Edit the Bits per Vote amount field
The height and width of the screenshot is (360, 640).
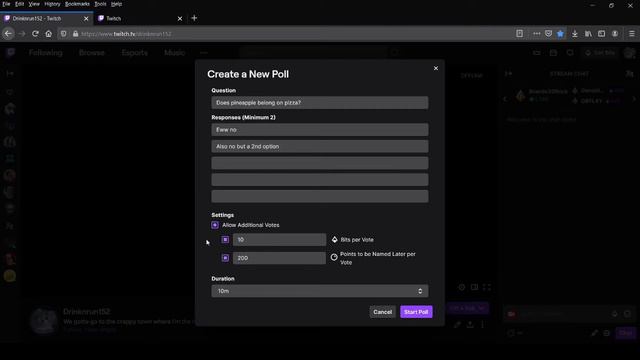279,240
